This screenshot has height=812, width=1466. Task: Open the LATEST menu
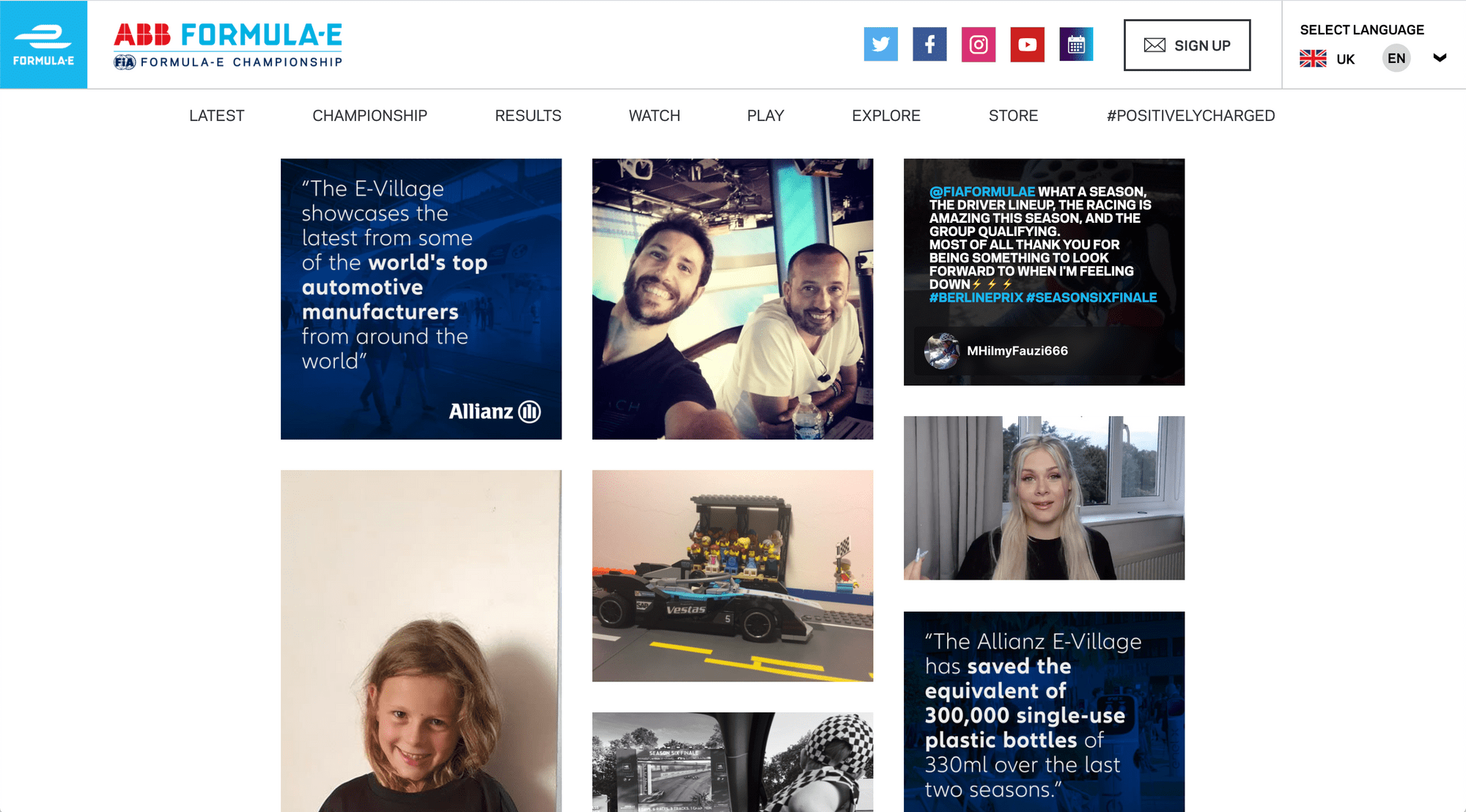tap(216, 116)
